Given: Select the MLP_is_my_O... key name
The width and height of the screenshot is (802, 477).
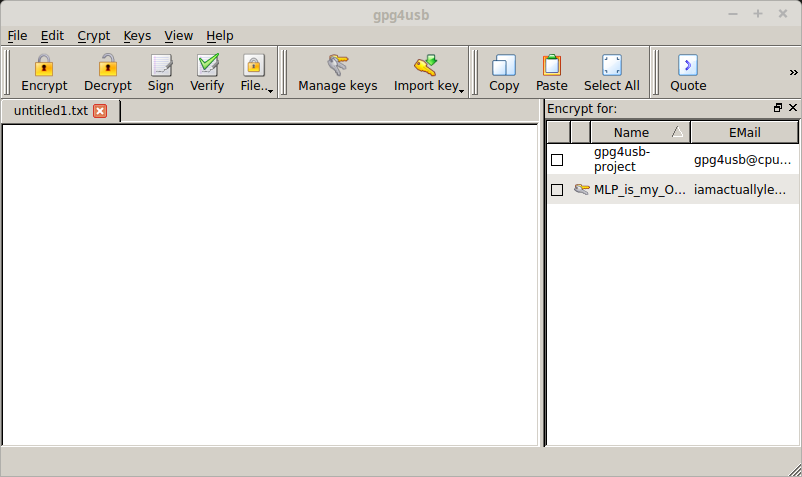Looking at the screenshot, I should click(639, 190).
